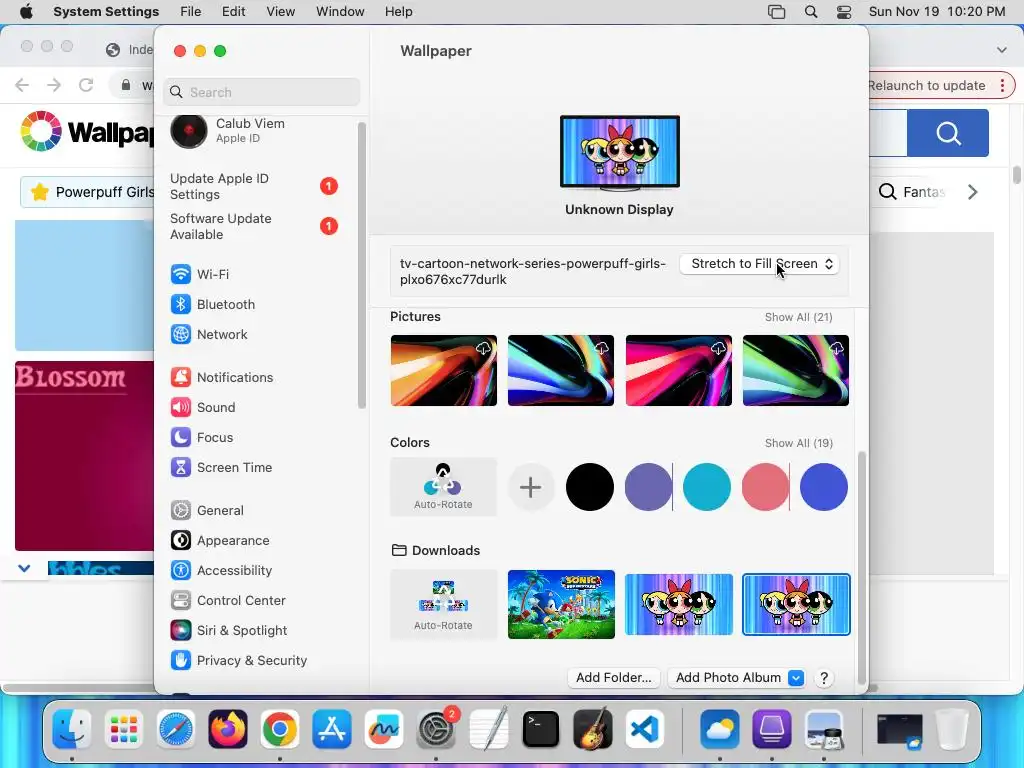The image size is (1024, 768).
Task: Open Network settings pane
Action: (x=209, y=334)
